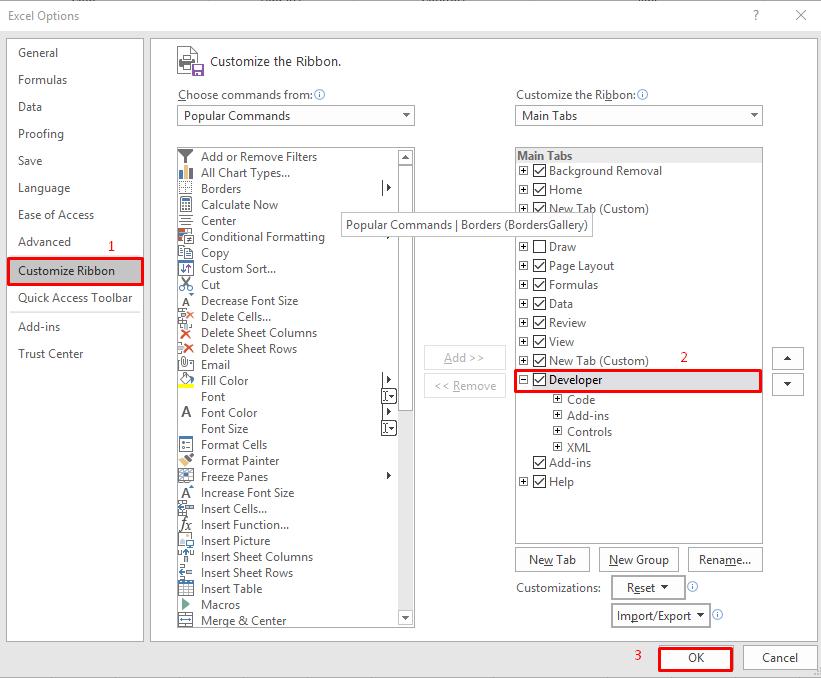Select the Freeze Panes command icon
This screenshot has width=821, height=678.
tap(187, 477)
